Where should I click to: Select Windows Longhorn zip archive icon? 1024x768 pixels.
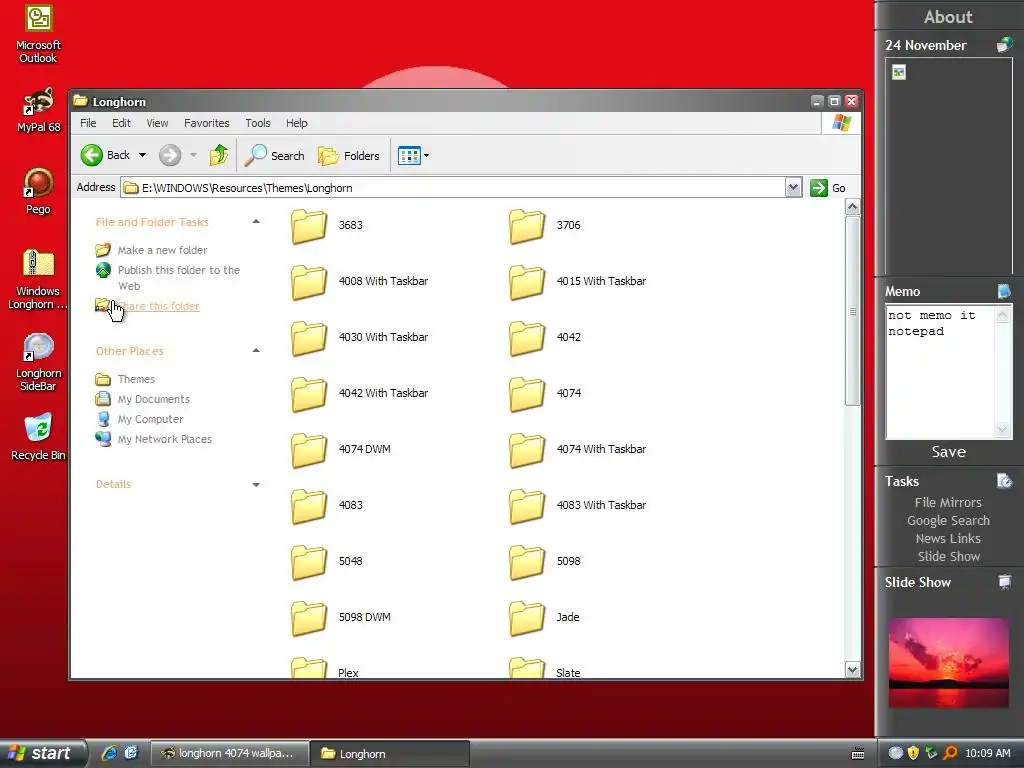(x=38, y=279)
